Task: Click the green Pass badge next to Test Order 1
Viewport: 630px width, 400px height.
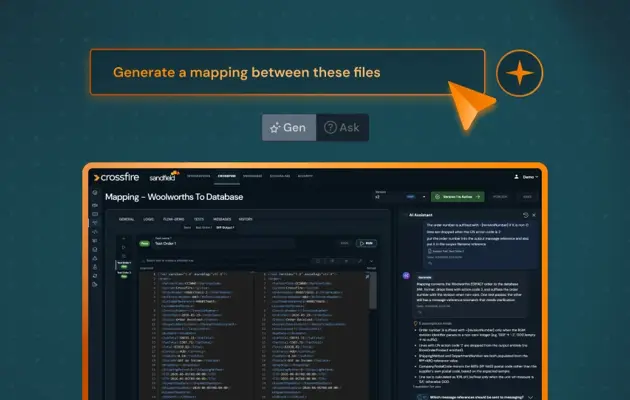Action: 145,243
